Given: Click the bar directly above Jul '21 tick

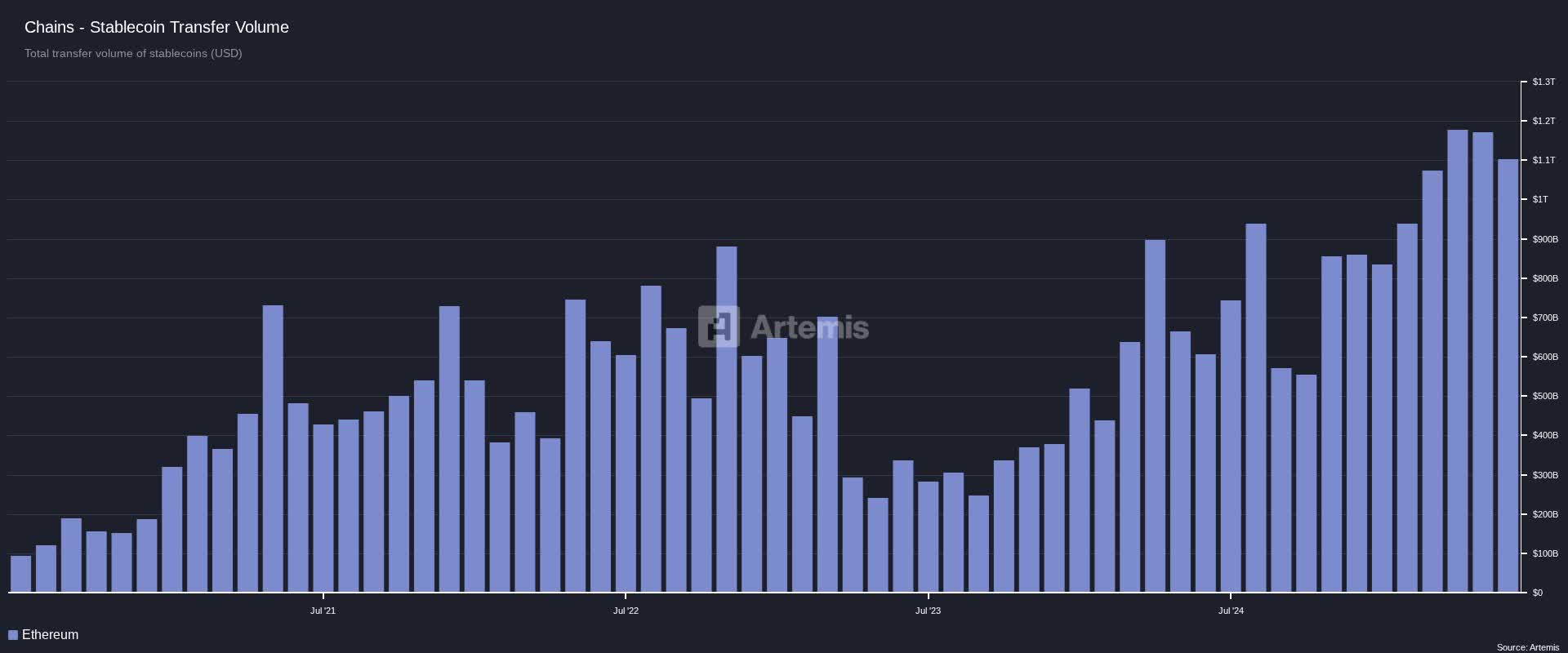Looking at the screenshot, I should tap(323, 508).
